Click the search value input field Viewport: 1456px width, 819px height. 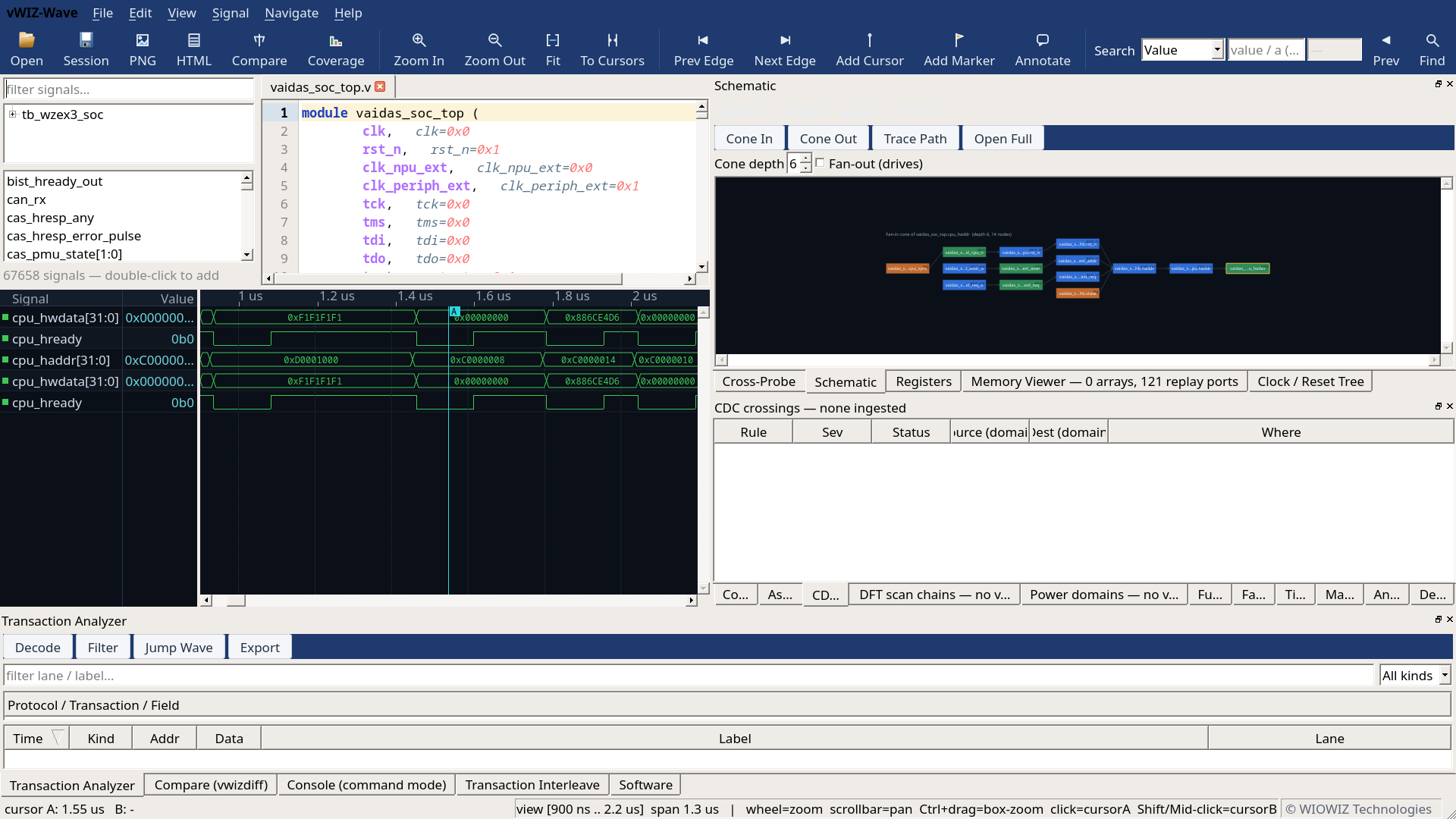(1266, 50)
